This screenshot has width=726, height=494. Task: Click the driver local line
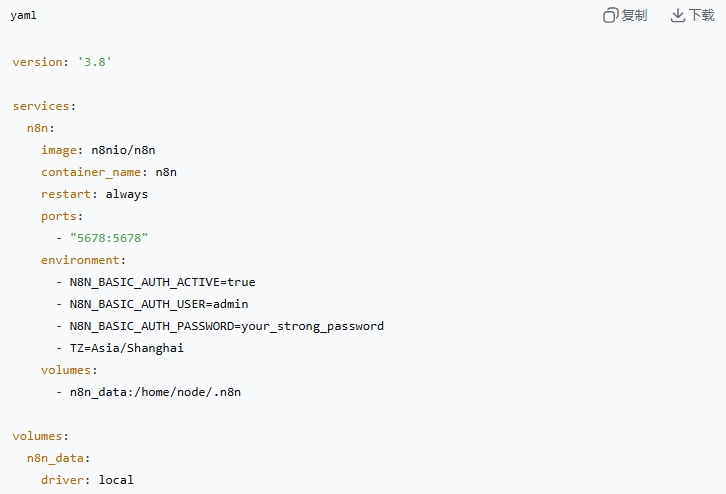click(x=87, y=480)
